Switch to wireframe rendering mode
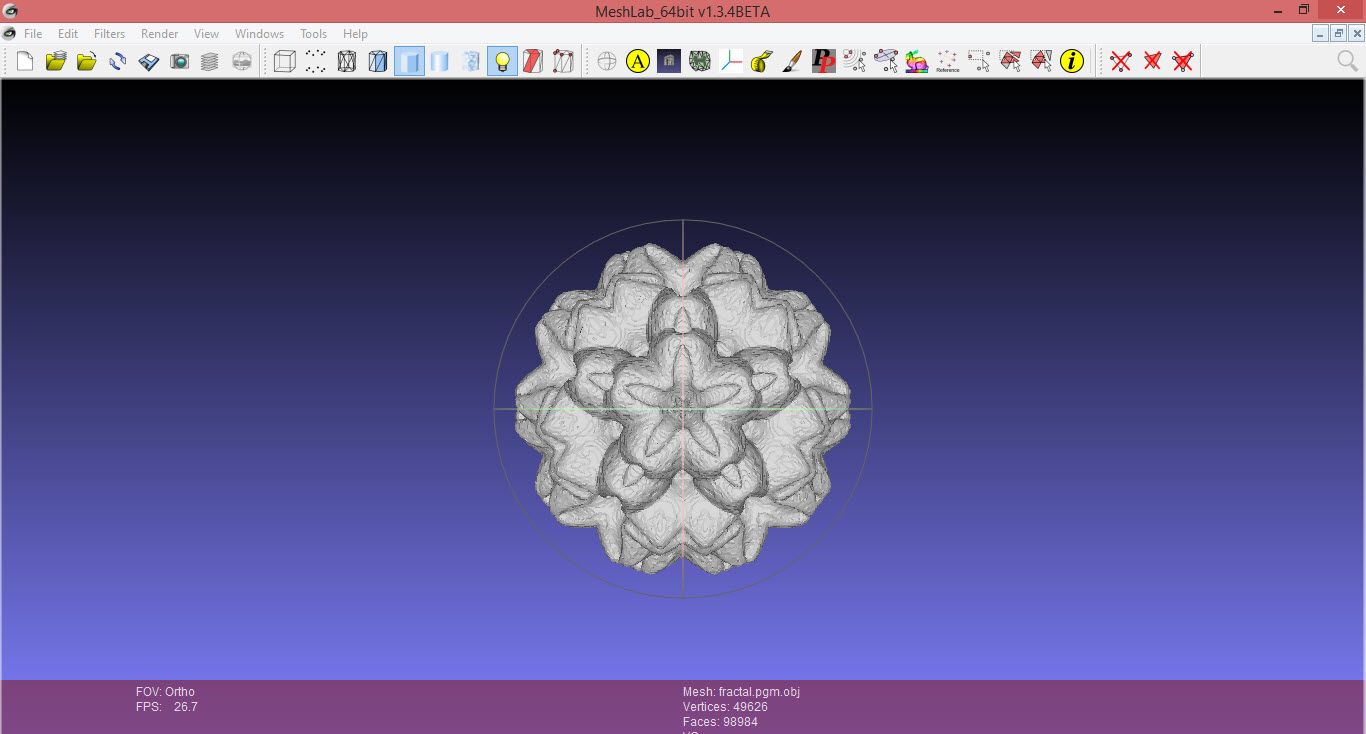1366x734 pixels. pos(345,61)
